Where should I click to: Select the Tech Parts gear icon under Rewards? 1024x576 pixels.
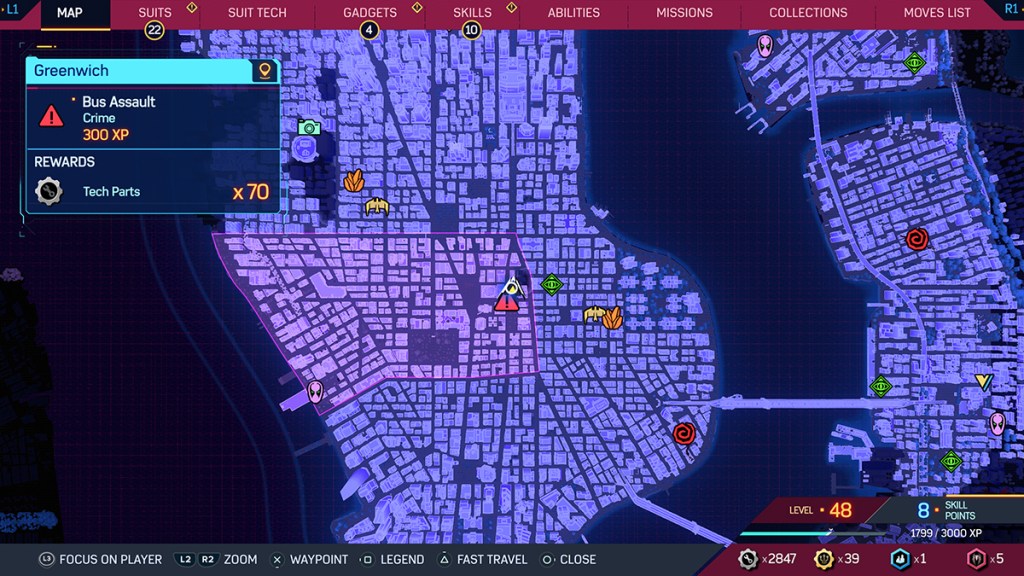point(48,191)
